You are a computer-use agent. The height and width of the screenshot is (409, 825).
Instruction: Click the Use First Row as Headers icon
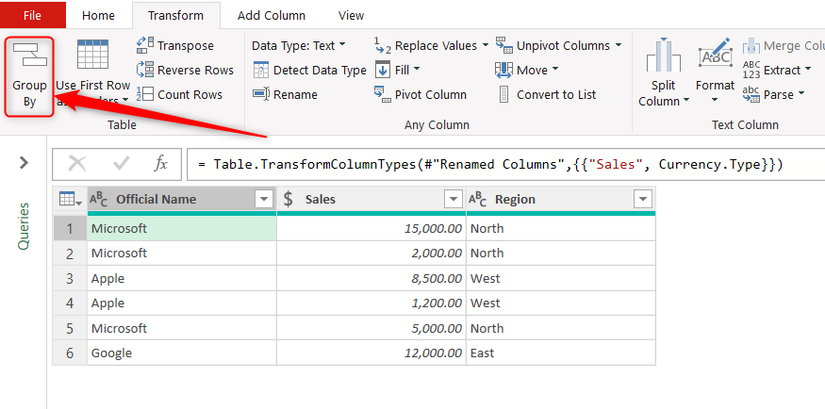pyautogui.click(x=93, y=54)
